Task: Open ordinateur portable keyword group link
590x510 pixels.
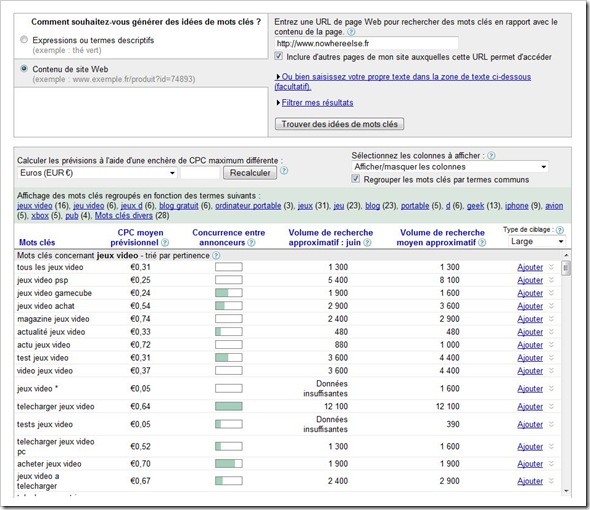Action: pyautogui.click(x=248, y=206)
